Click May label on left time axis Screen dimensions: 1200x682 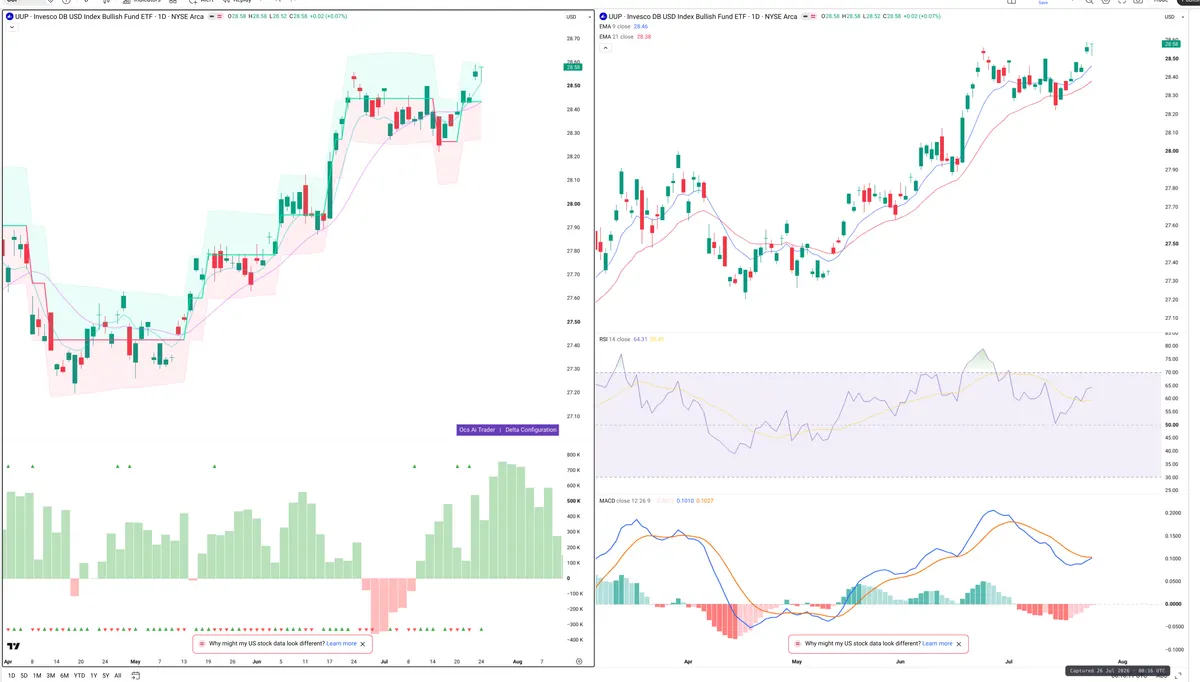[135, 661]
